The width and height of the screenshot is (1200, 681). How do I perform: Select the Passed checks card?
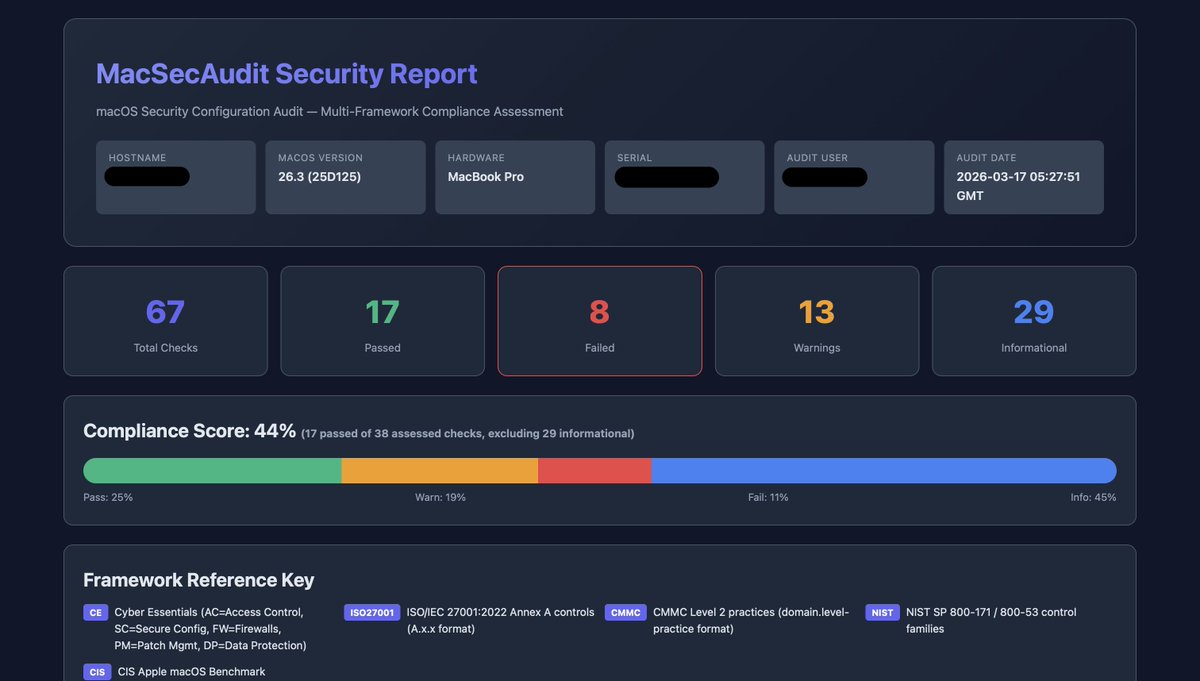pyautogui.click(x=382, y=320)
